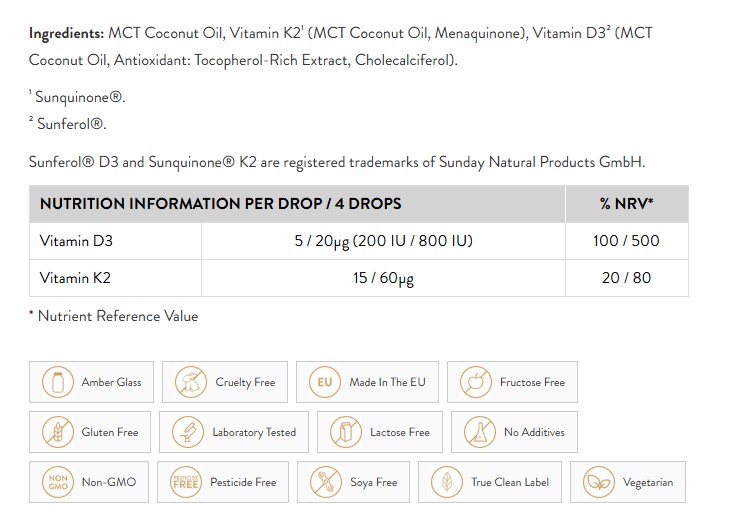Select the Cruelty Free rabbit icon
Screen dimensions: 742x530
click(x=191, y=382)
